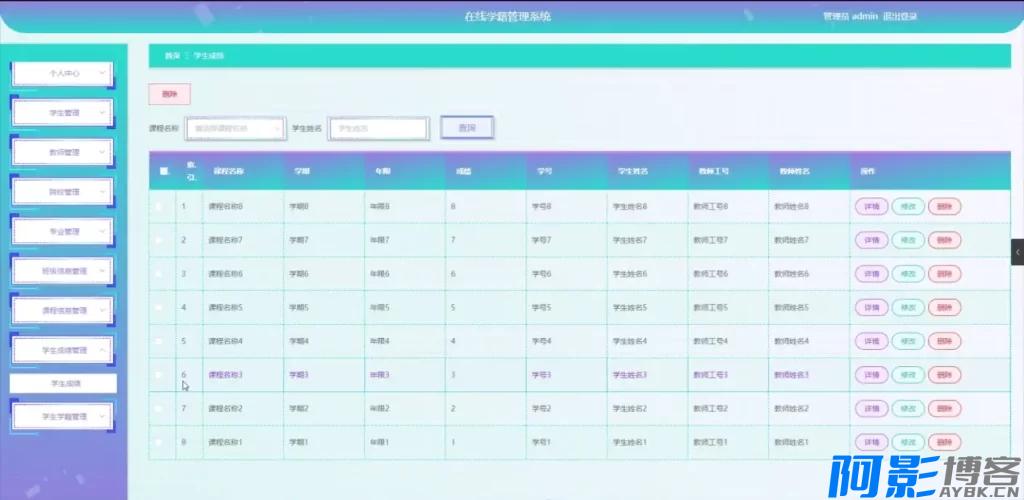This screenshot has height=500, width=1024.
Task: Click 修改 for the 课程名称6 row
Action: [907, 274]
